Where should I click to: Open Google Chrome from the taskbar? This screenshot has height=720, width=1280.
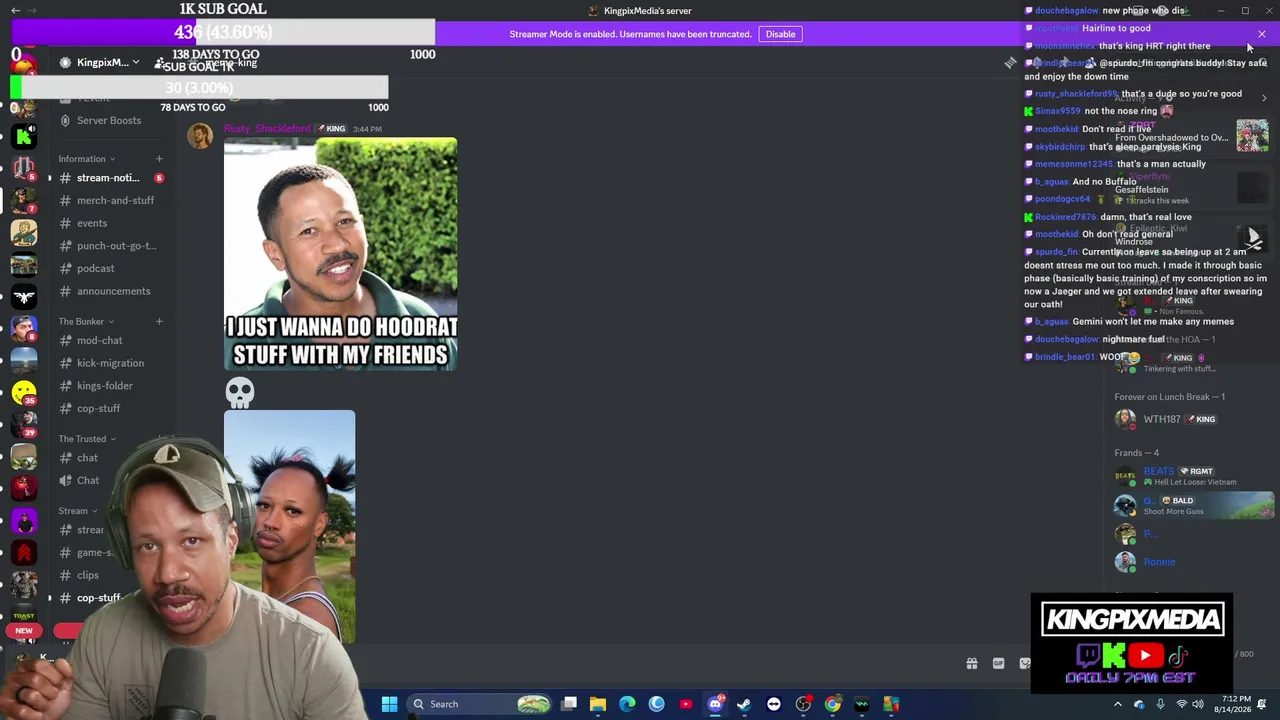(x=832, y=704)
